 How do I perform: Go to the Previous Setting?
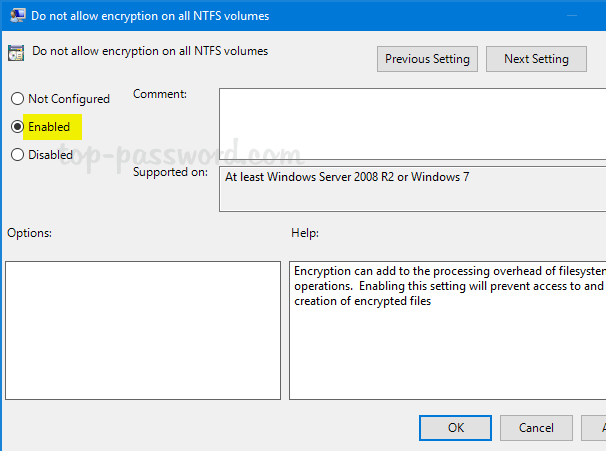click(427, 59)
